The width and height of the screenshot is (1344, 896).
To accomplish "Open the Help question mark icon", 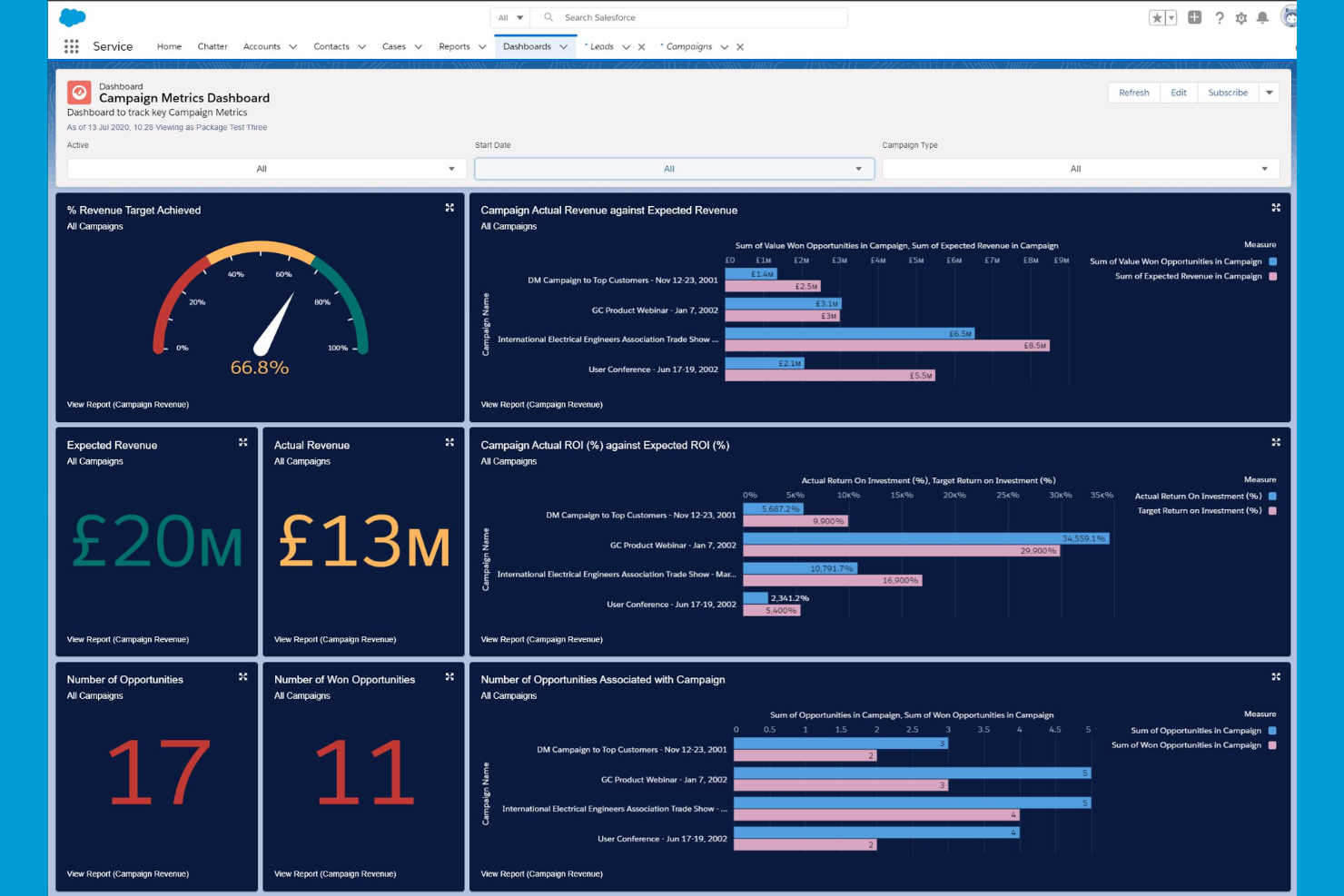I will (1220, 17).
